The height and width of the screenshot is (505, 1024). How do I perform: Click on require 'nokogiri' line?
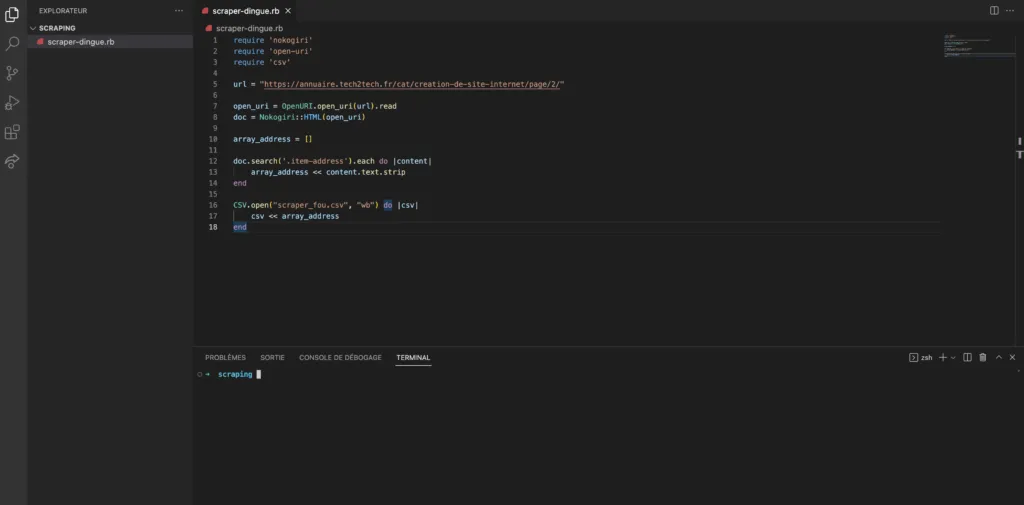pos(273,40)
